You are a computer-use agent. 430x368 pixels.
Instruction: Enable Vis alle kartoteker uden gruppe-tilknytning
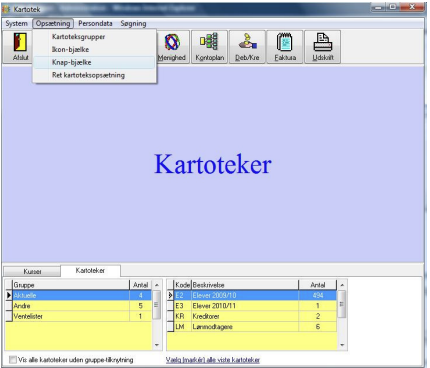[x=13, y=360]
